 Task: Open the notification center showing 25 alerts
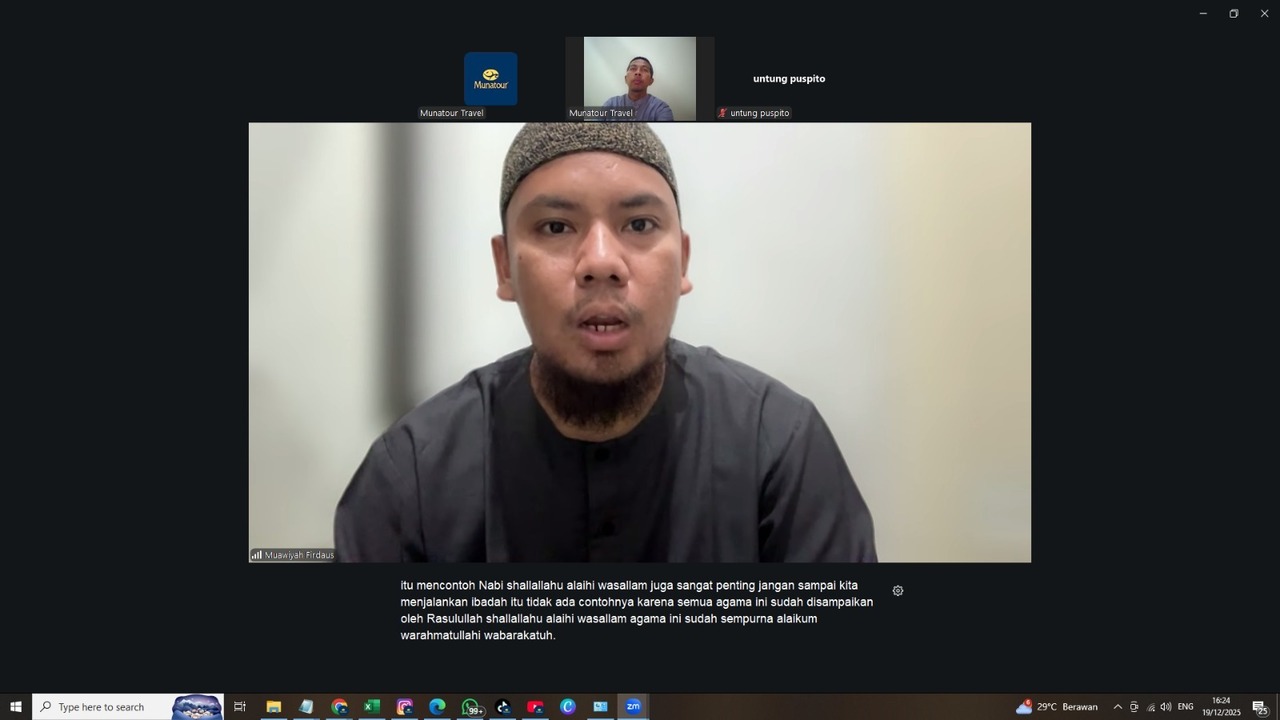click(1262, 707)
